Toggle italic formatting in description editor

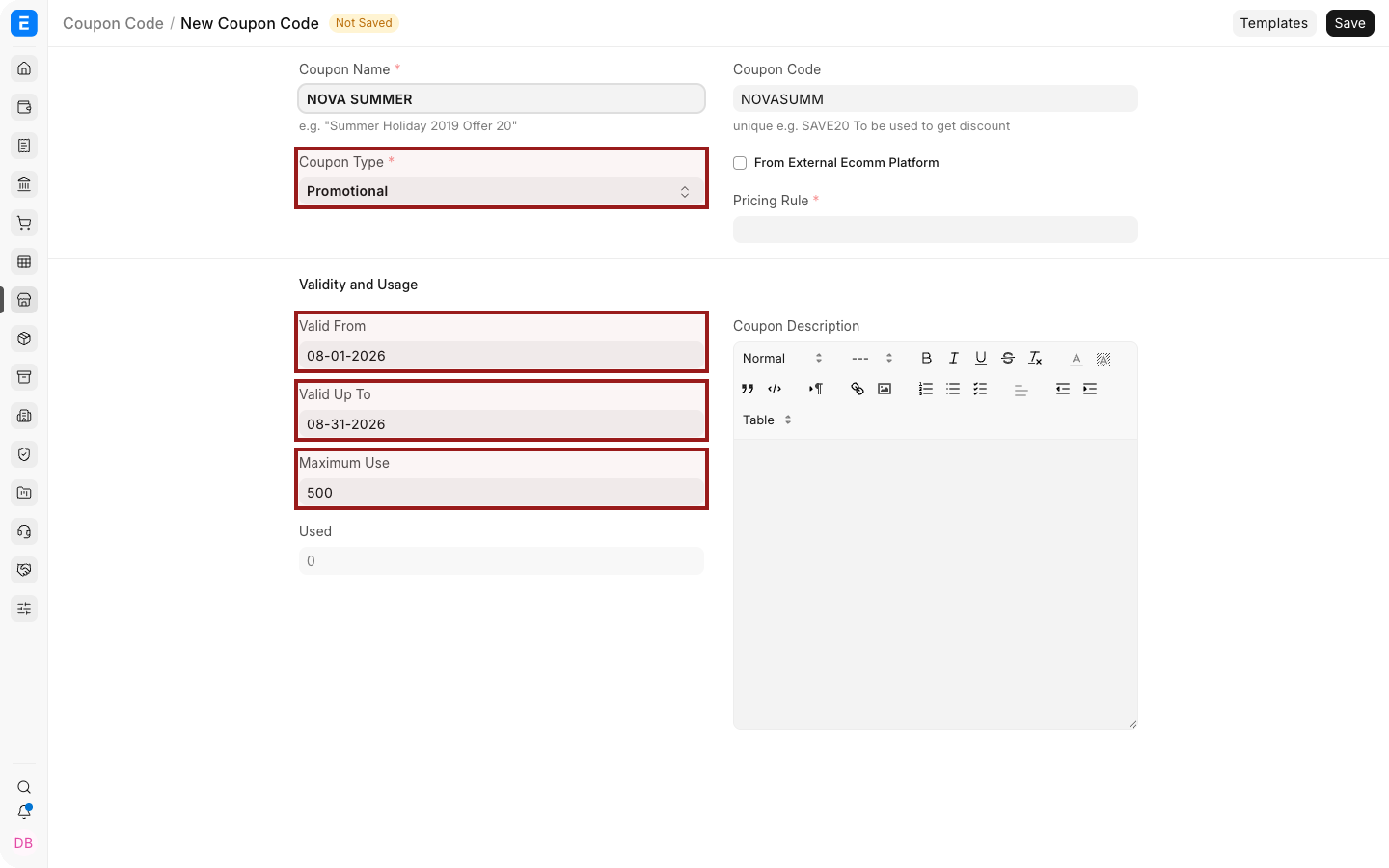[x=953, y=358]
